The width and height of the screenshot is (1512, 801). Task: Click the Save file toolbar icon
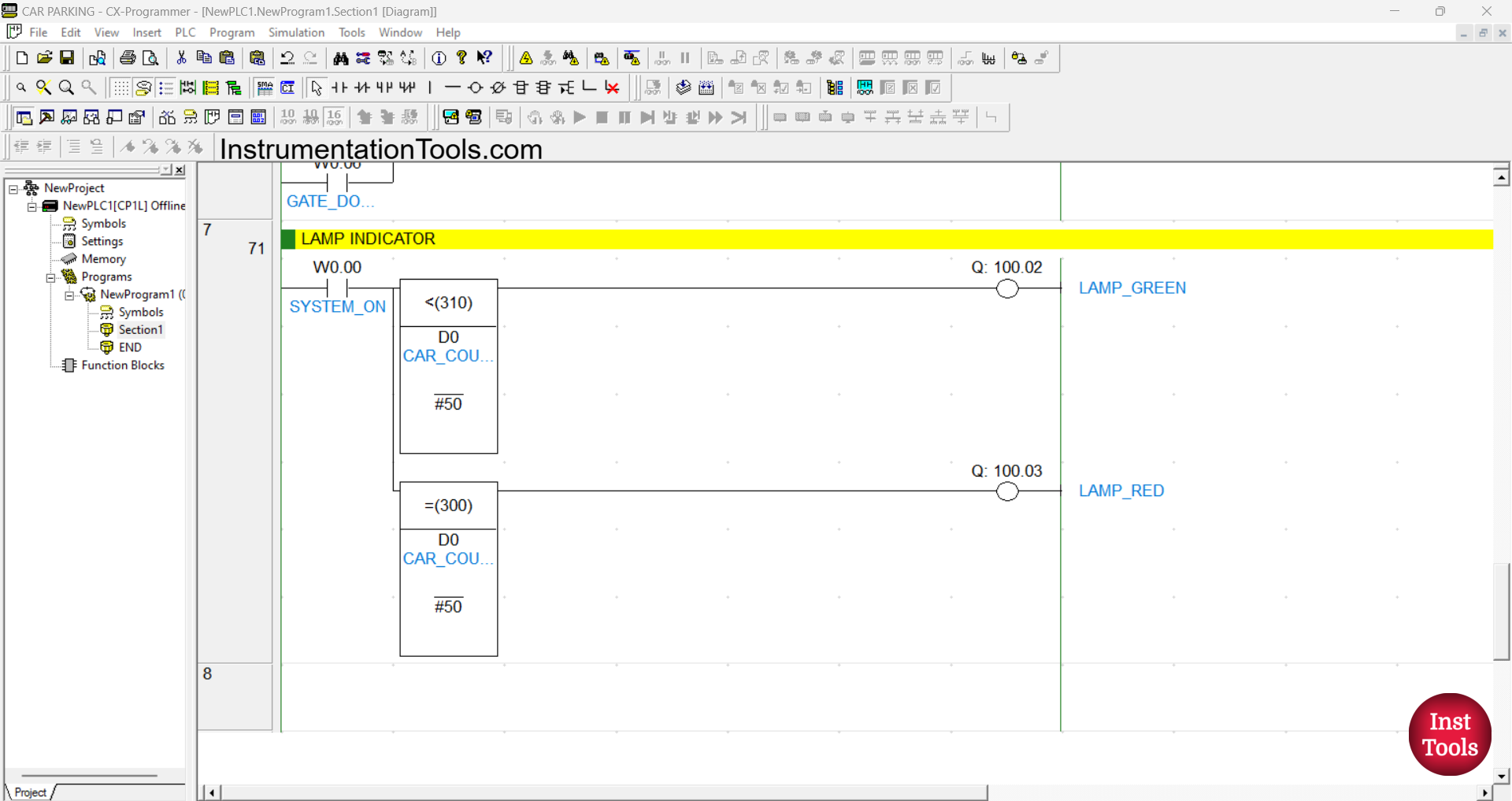(67, 58)
